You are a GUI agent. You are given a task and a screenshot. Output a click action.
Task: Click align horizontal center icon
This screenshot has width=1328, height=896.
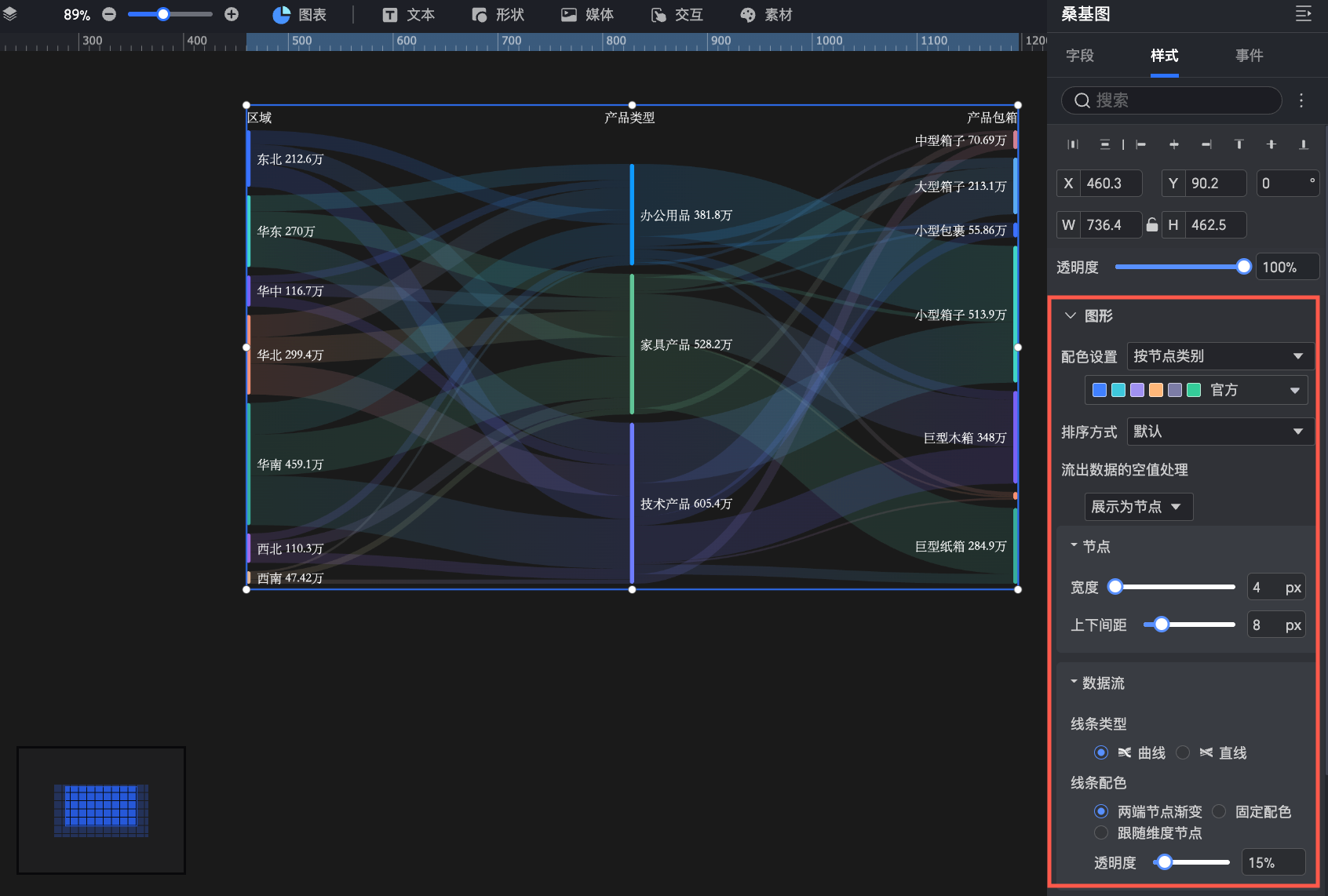pyautogui.click(x=1174, y=144)
